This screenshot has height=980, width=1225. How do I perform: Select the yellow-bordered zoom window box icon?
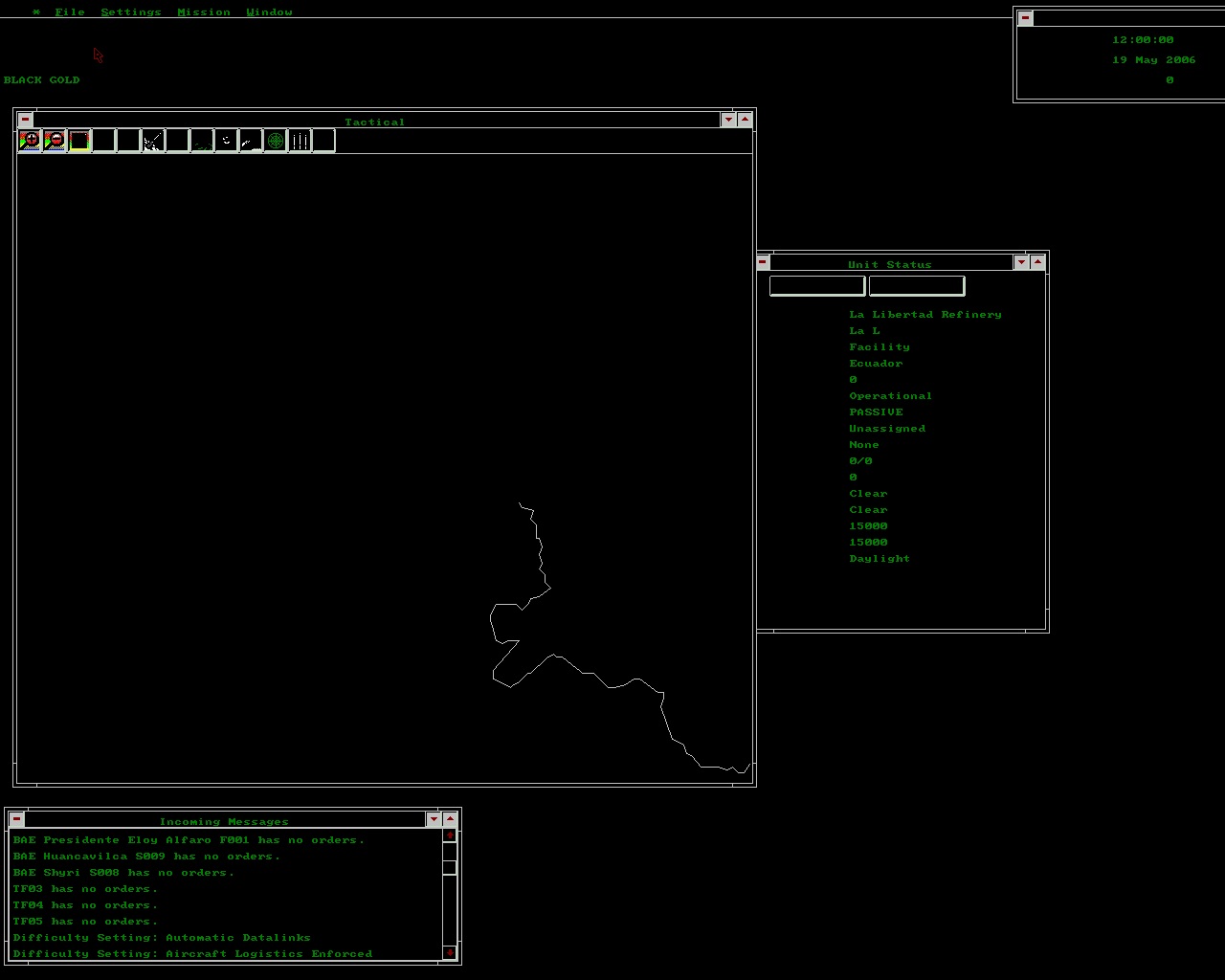pos(79,141)
